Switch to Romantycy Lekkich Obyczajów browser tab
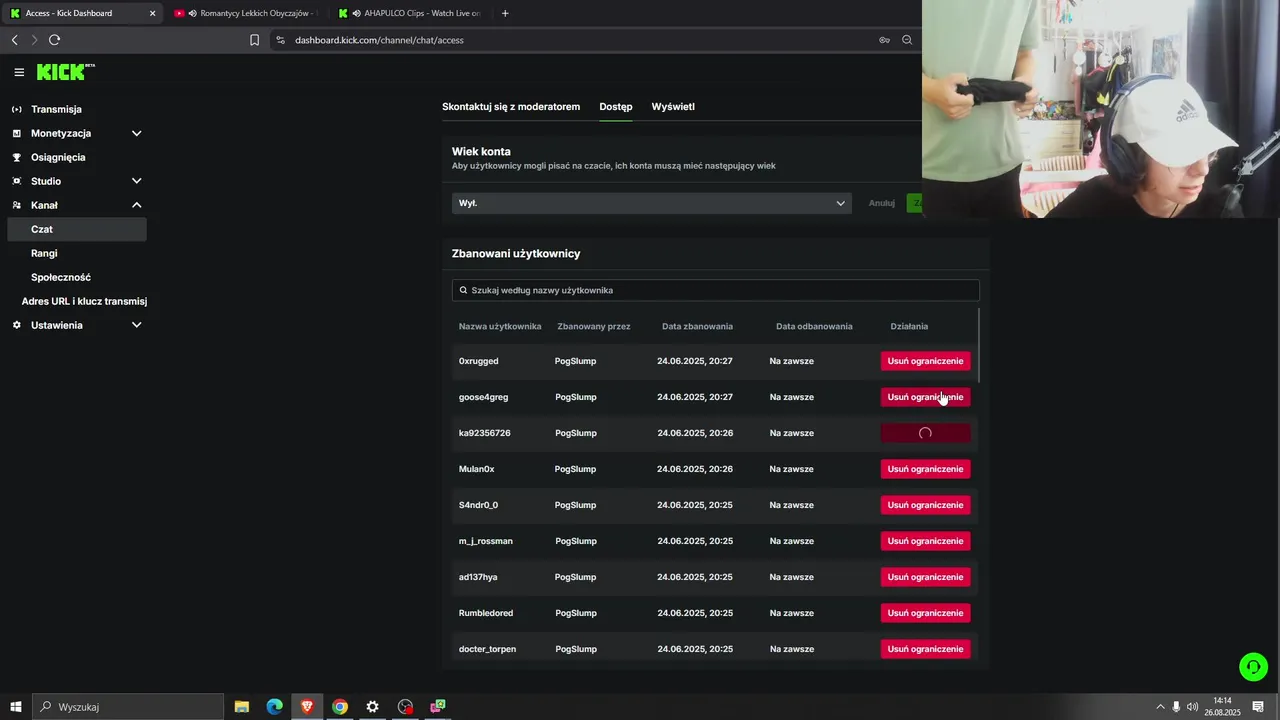Screen dimensions: 1280x720 pyautogui.click(x=247, y=13)
